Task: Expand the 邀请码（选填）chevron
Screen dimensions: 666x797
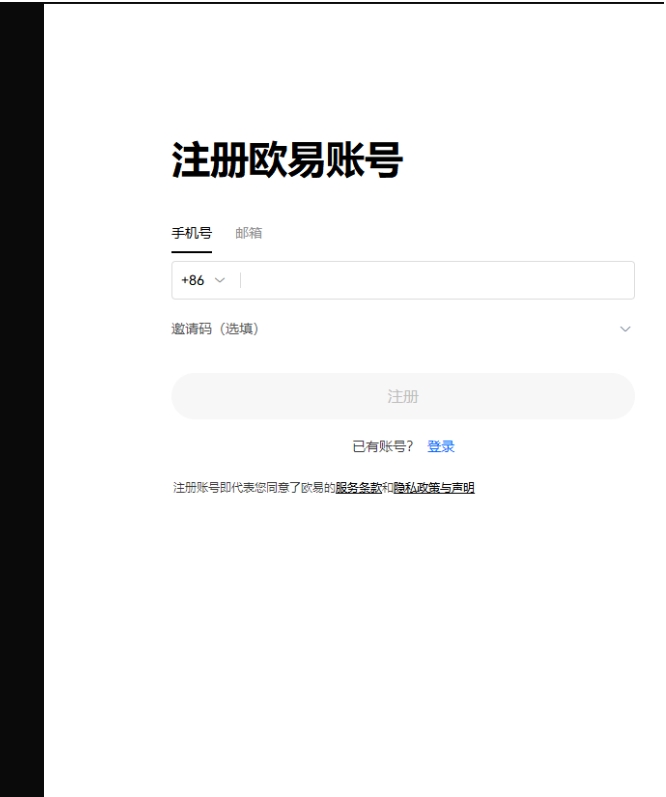Action: [x=625, y=329]
